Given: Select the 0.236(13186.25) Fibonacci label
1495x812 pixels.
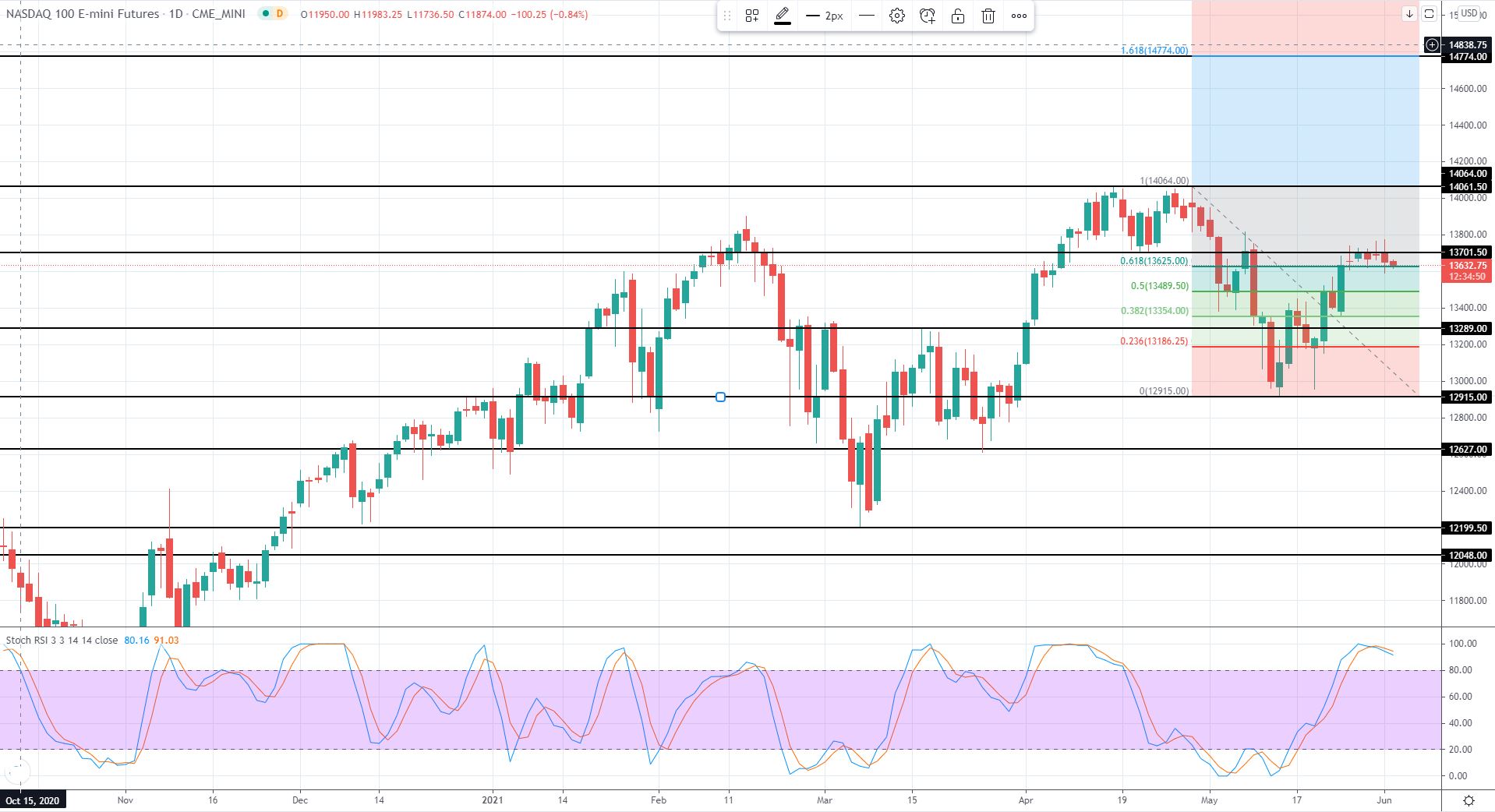Looking at the screenshot, I should [1154, 341].
